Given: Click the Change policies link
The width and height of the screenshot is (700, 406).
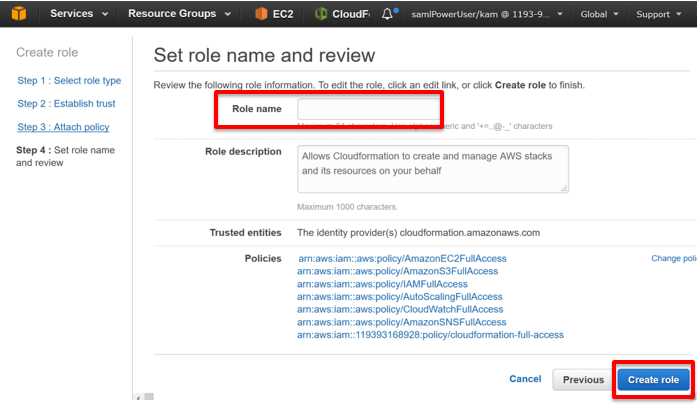Looking at the screenshot, I should tap(674, 258).
